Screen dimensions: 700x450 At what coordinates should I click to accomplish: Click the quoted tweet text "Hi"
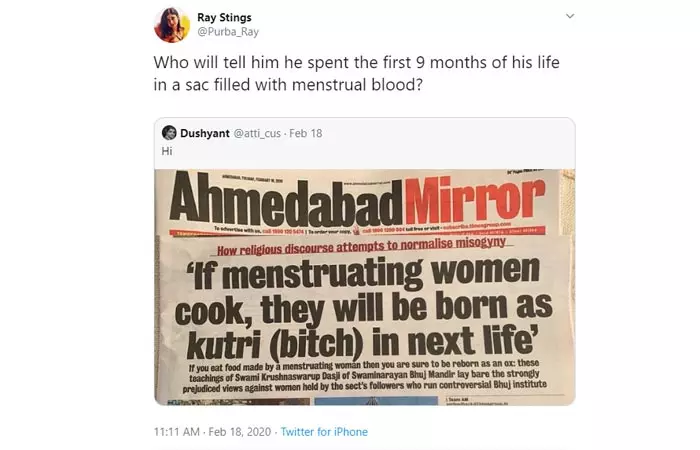pyautogui.click(x=167, y=150)
